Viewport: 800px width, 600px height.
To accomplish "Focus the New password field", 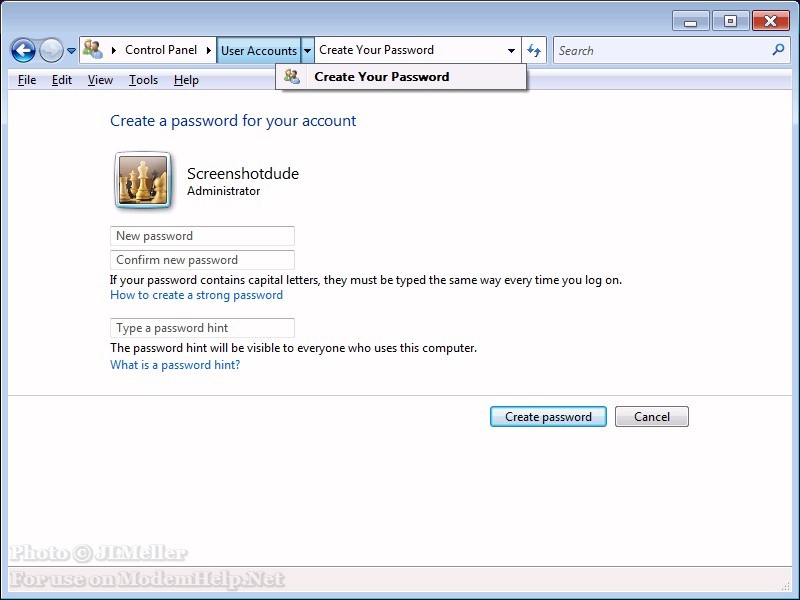I will coord(202,236).
